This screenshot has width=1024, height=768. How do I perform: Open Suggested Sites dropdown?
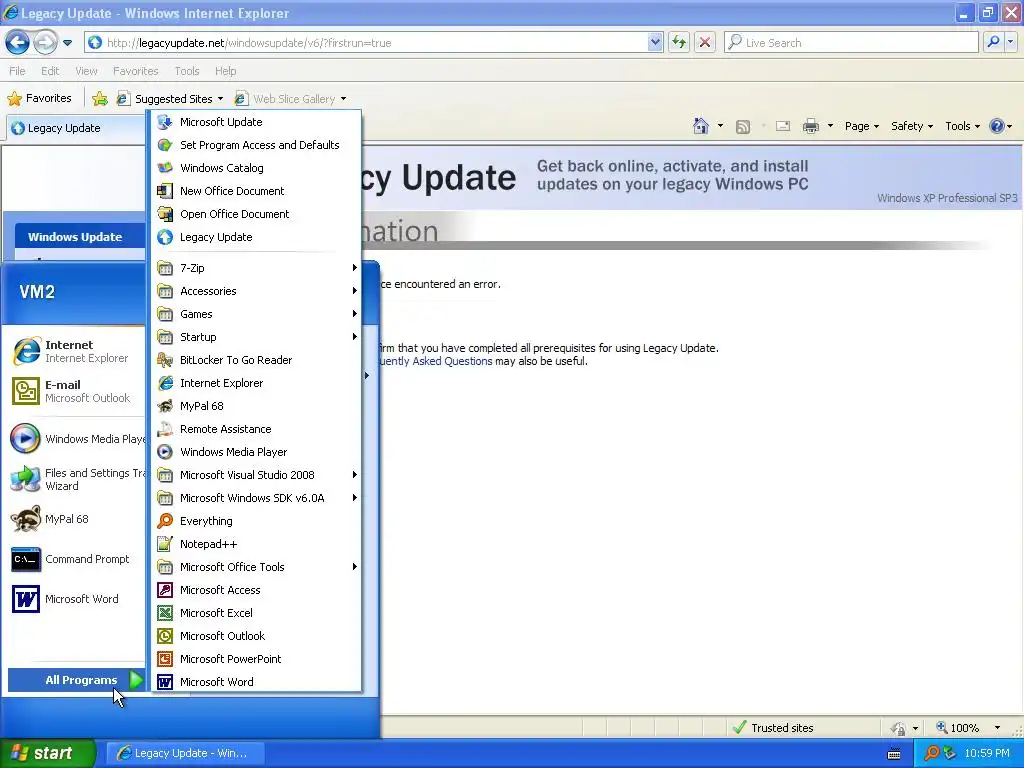(172, 99)
